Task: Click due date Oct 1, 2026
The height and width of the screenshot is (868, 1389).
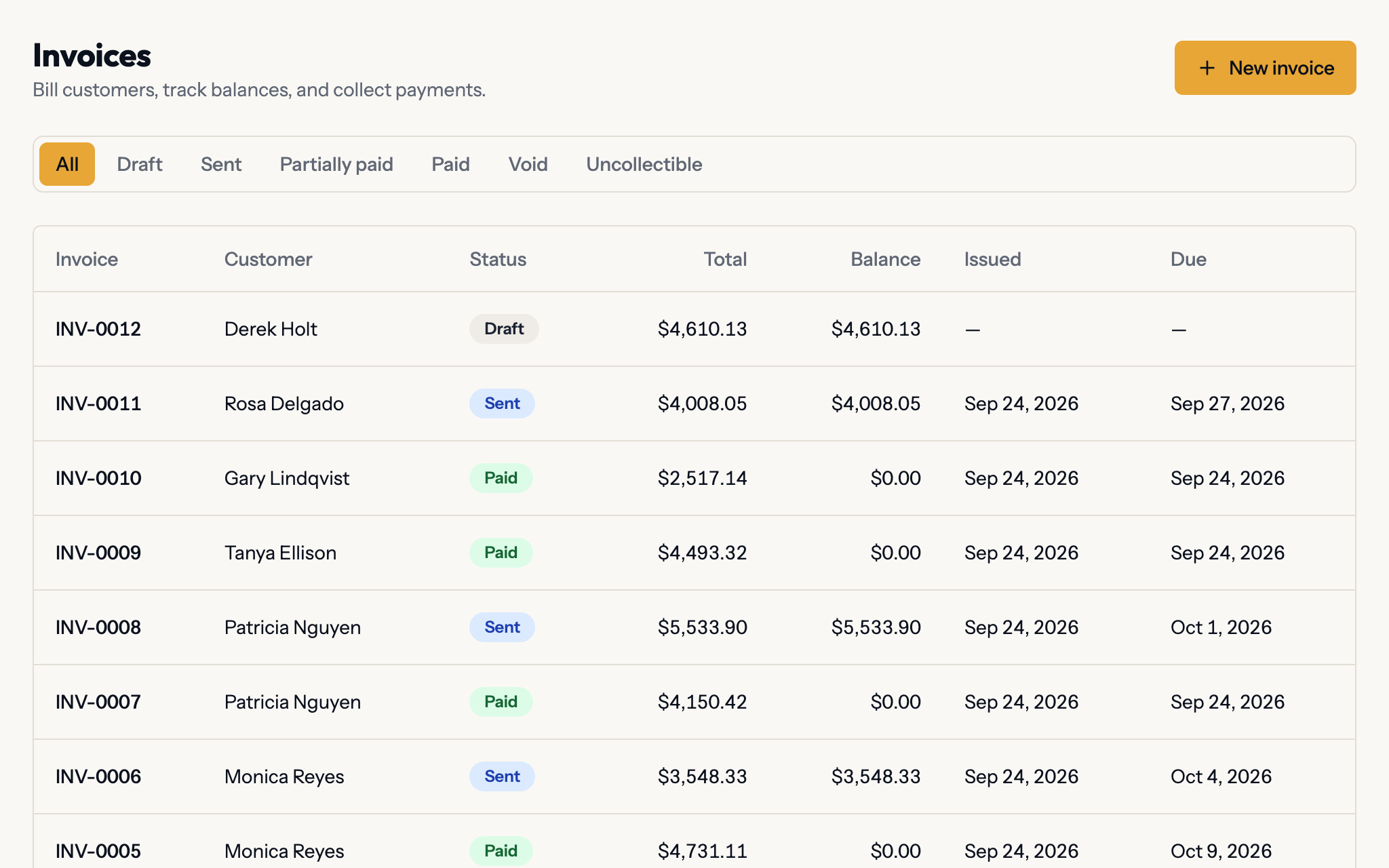Action: coord(1221,627)
